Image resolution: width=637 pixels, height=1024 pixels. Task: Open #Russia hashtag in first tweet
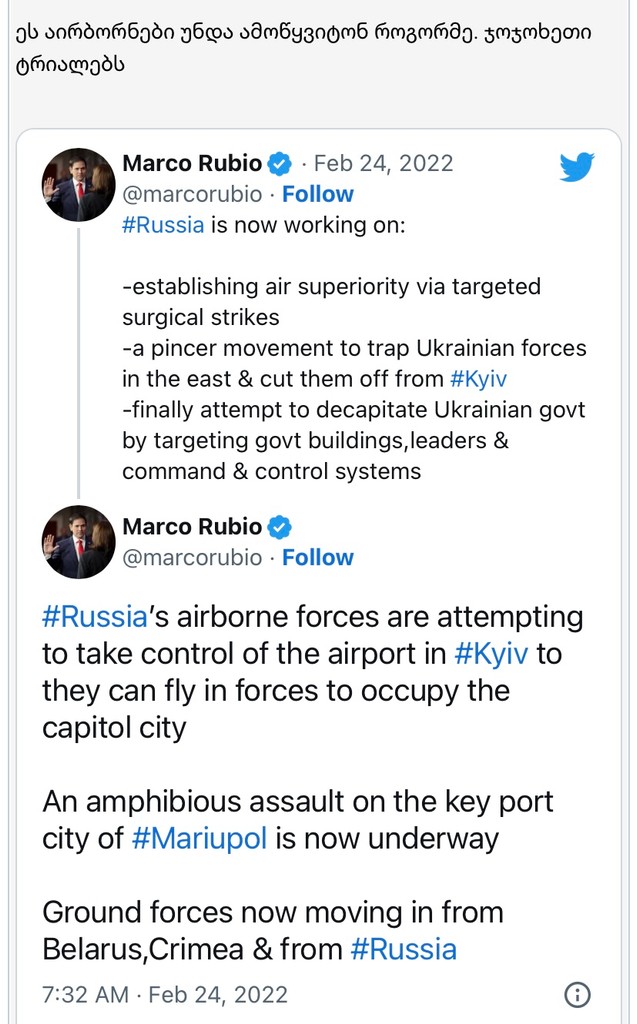[163, 225]
